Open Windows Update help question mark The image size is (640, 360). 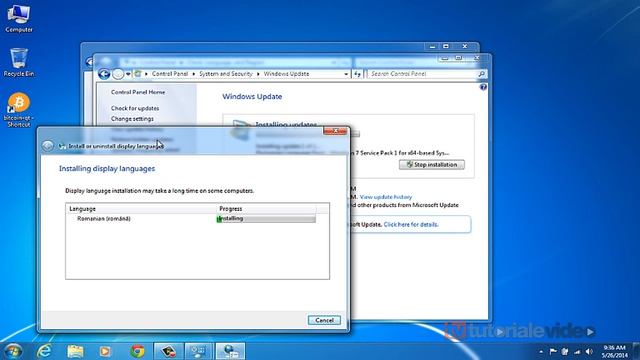[x=483, y=87]
